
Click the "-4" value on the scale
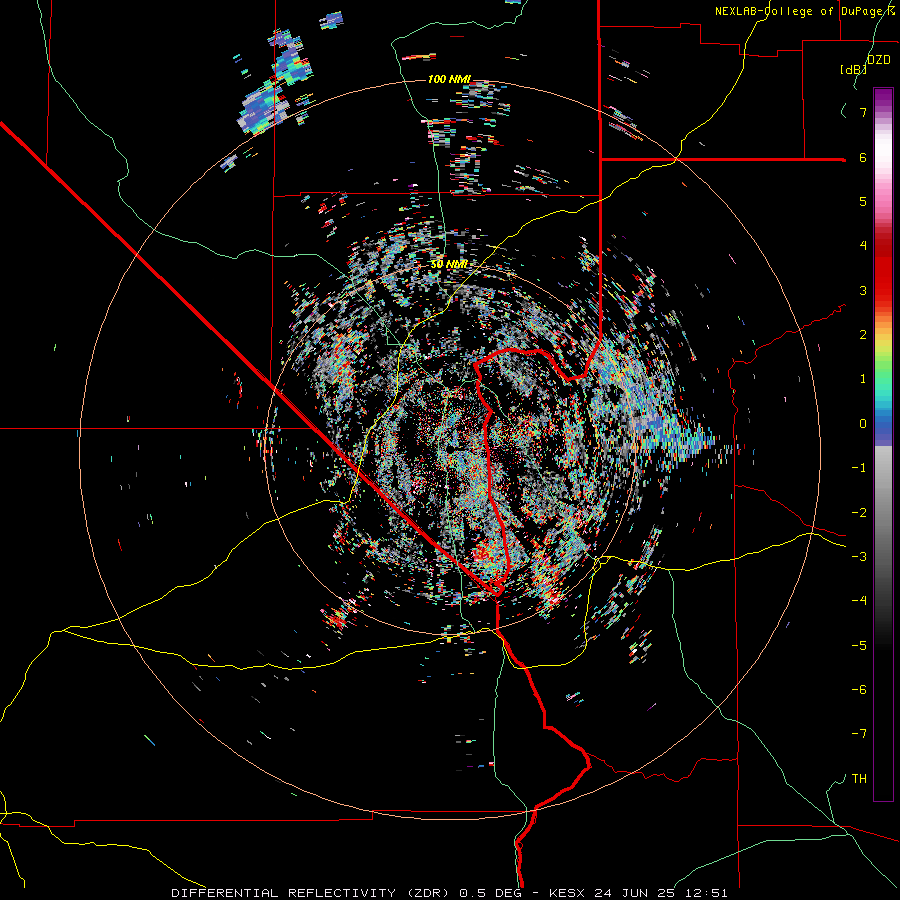click(859, 601)
